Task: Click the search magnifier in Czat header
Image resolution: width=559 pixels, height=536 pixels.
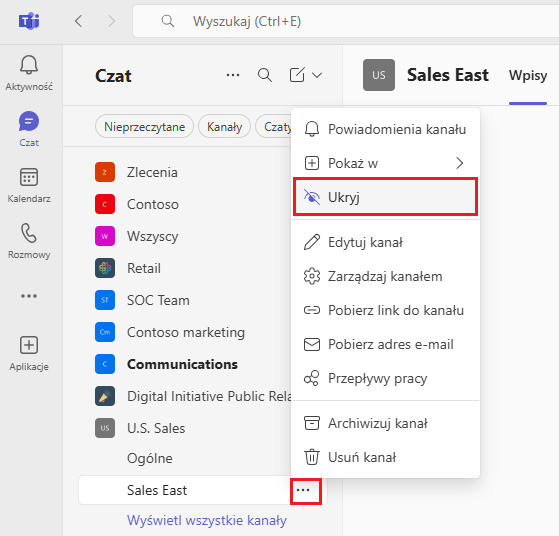Action: pyautogui.click(x=265, y=75)
